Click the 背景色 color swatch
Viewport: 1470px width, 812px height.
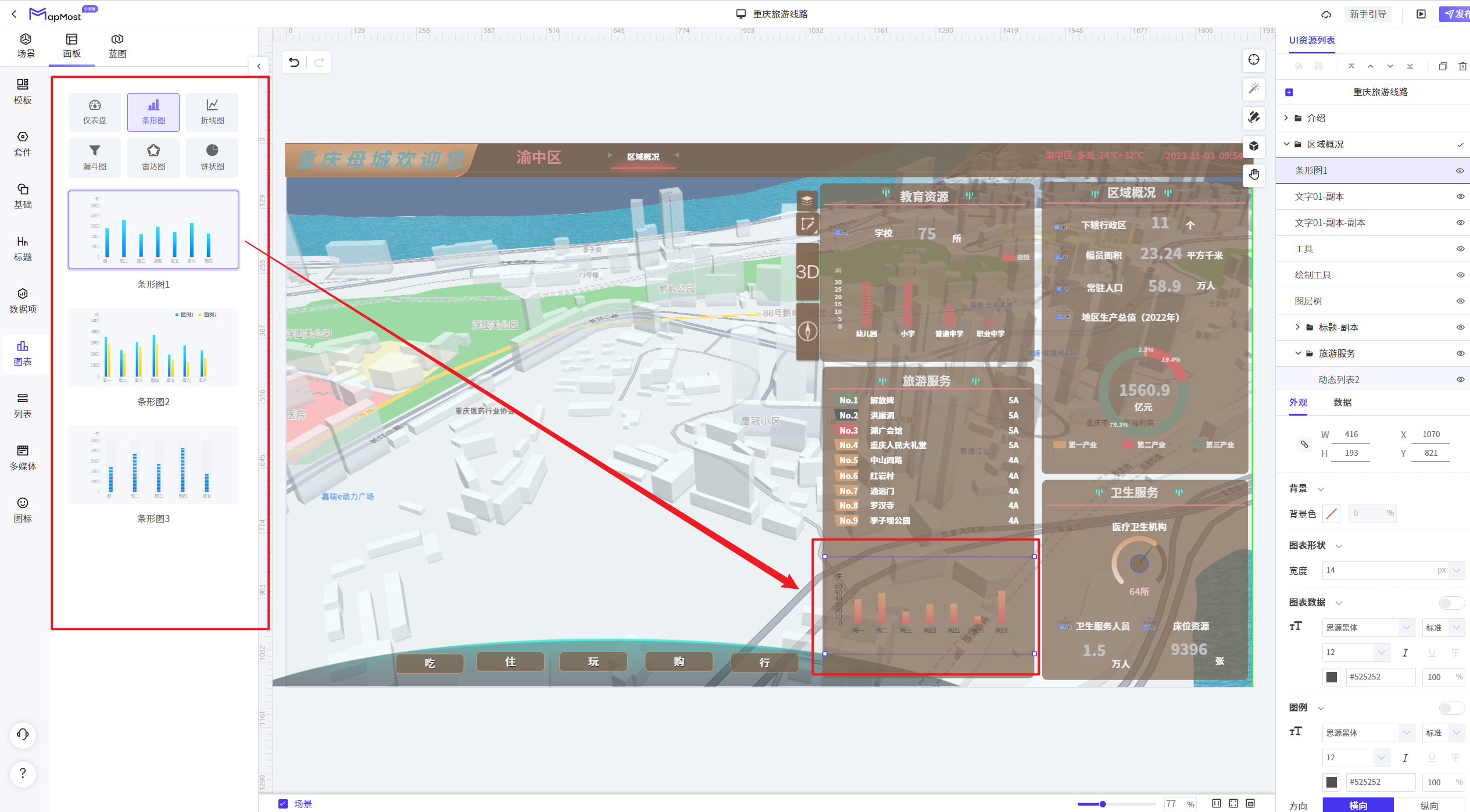(x=1331, y=513)
